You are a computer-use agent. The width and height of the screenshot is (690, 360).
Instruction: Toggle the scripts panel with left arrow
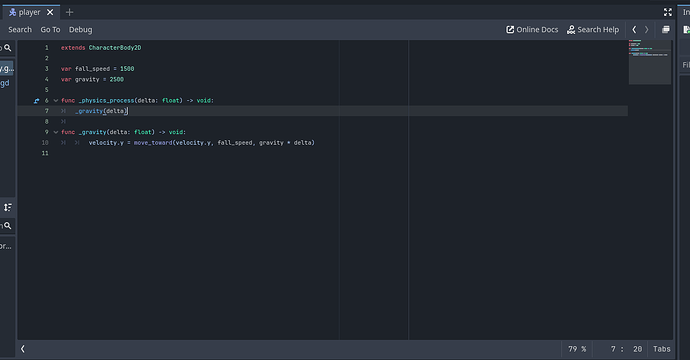23,349
